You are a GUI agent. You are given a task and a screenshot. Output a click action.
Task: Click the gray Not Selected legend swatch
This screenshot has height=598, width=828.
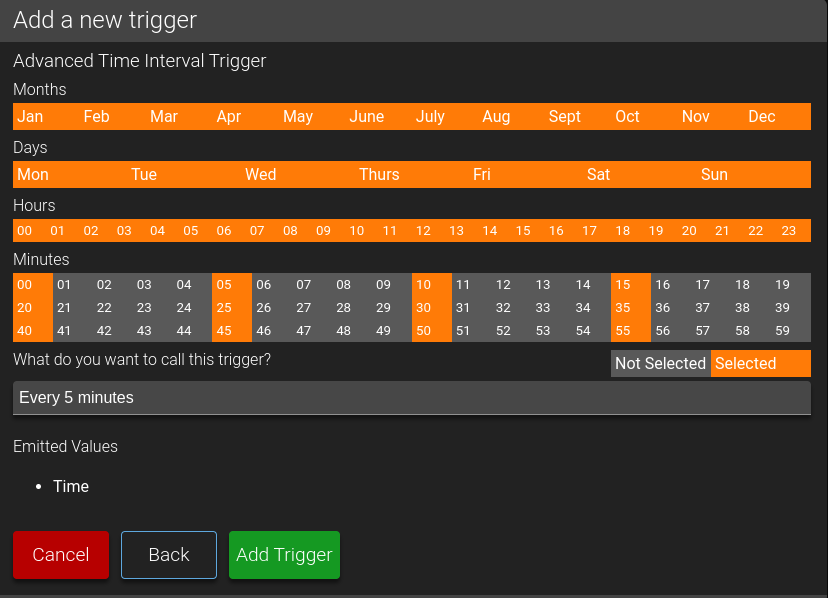click(660, 364)
